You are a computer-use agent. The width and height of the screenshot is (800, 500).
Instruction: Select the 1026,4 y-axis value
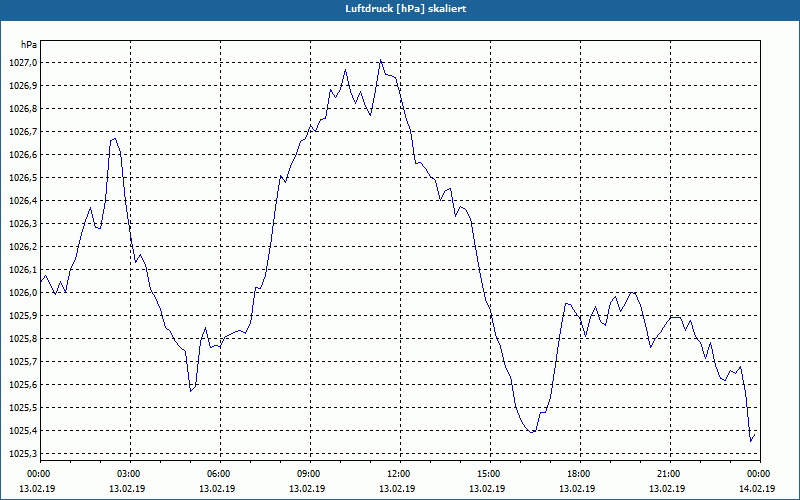click(23, 201)
